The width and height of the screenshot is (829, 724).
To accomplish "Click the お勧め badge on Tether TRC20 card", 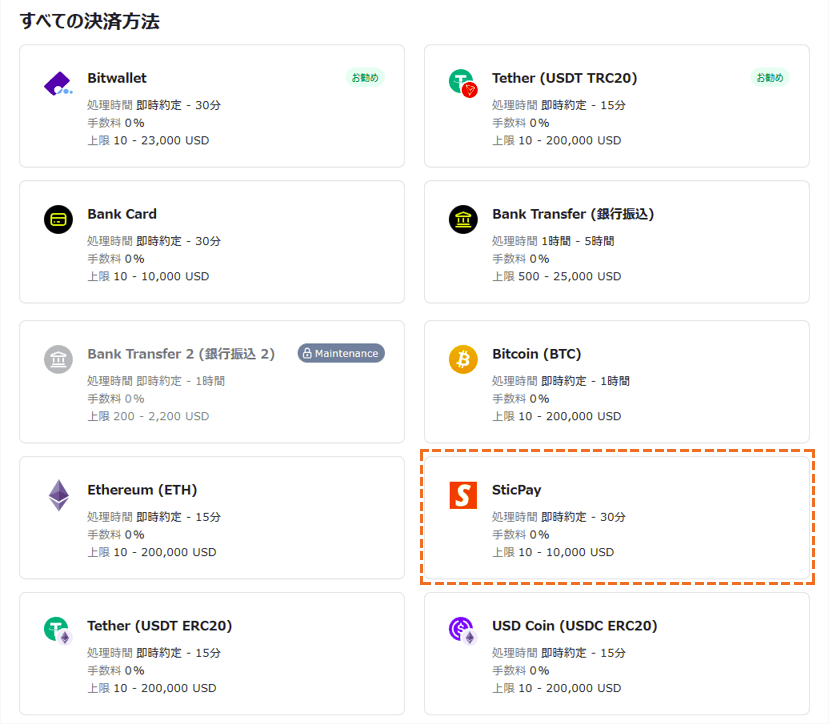I will pos(770,78).
